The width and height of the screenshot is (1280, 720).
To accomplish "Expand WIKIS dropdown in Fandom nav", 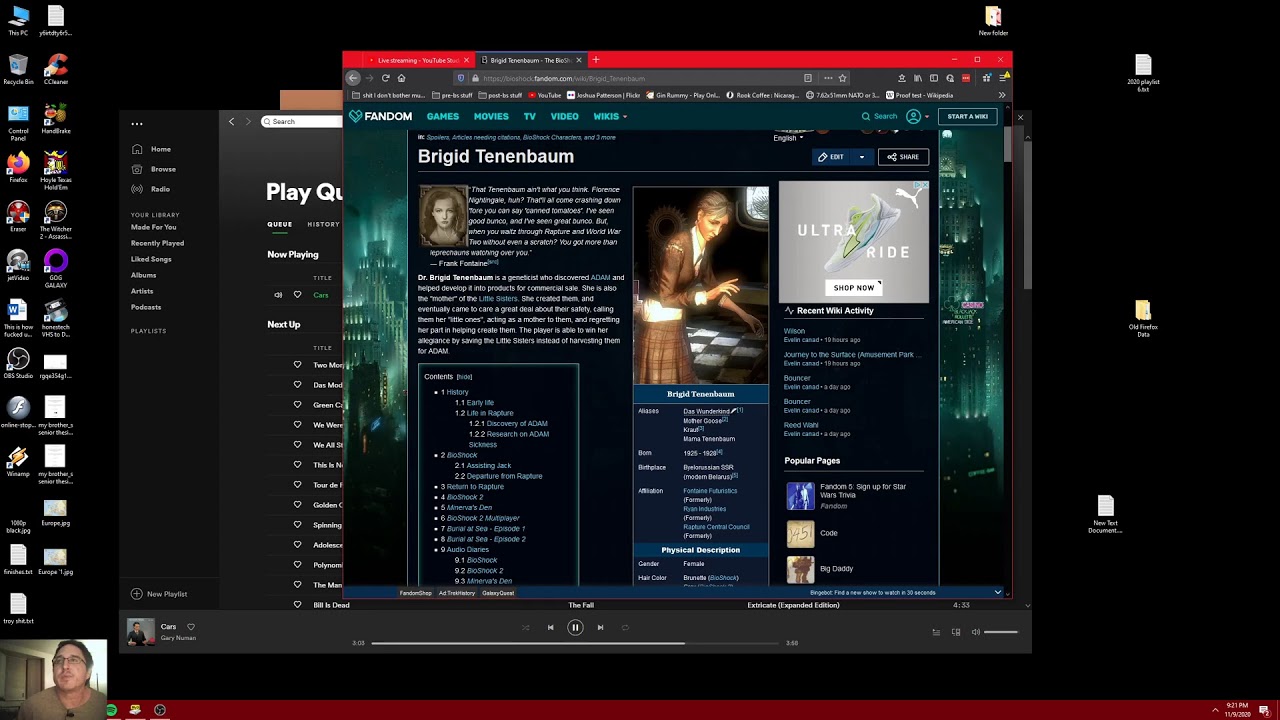I will click(610, 116).
